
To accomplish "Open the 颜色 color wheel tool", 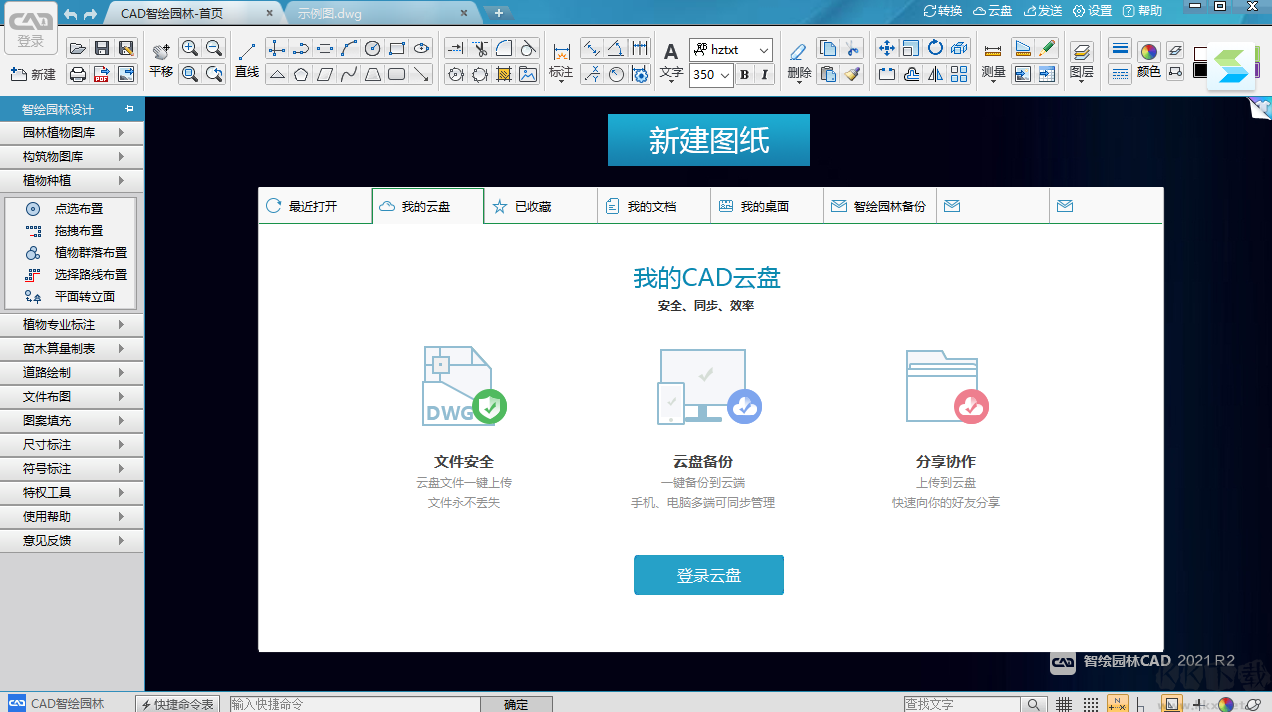I will click(1148, 50).
